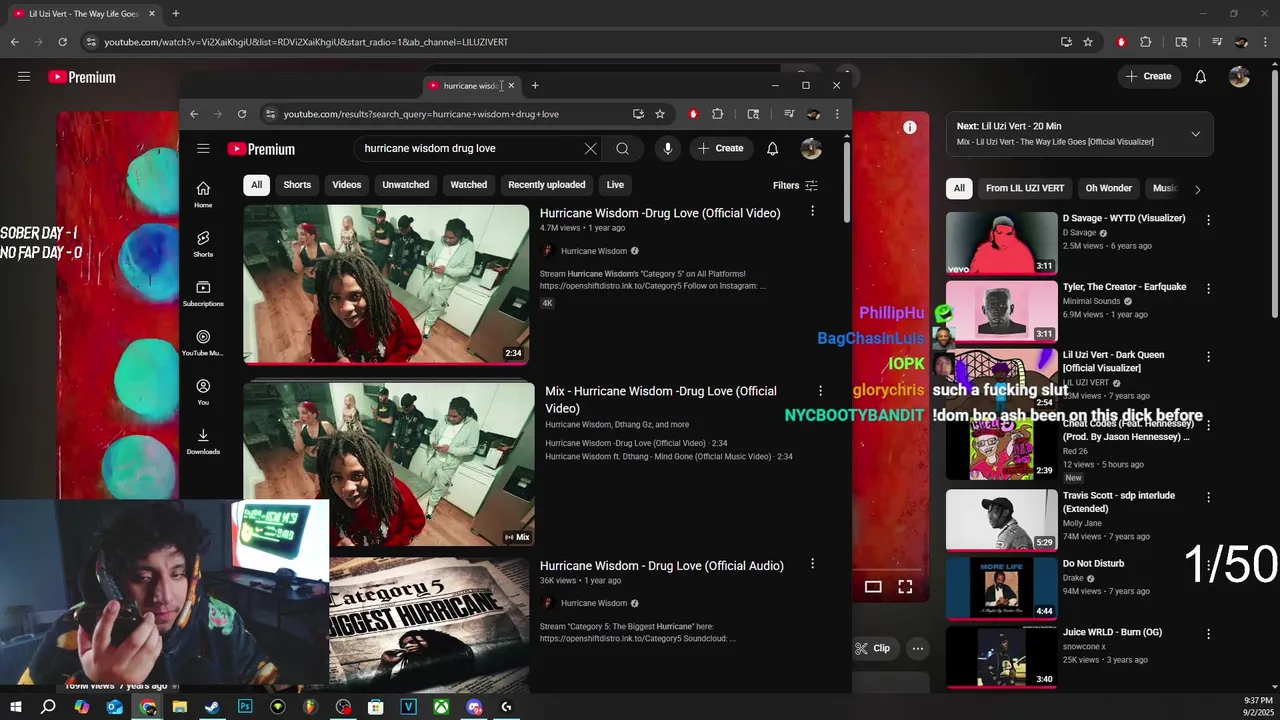Open more actions for Drug Love (Official Video)
Screen dimensions: 1280x720
pyautogui.click(x=812, y=211)
